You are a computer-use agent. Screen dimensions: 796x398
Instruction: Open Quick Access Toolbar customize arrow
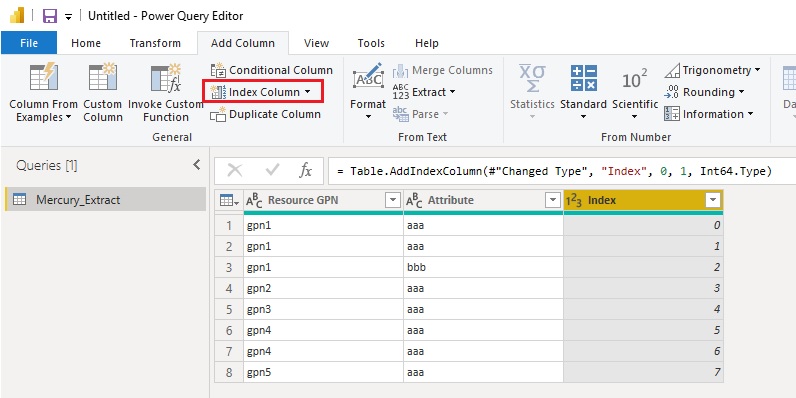[69, 17]
